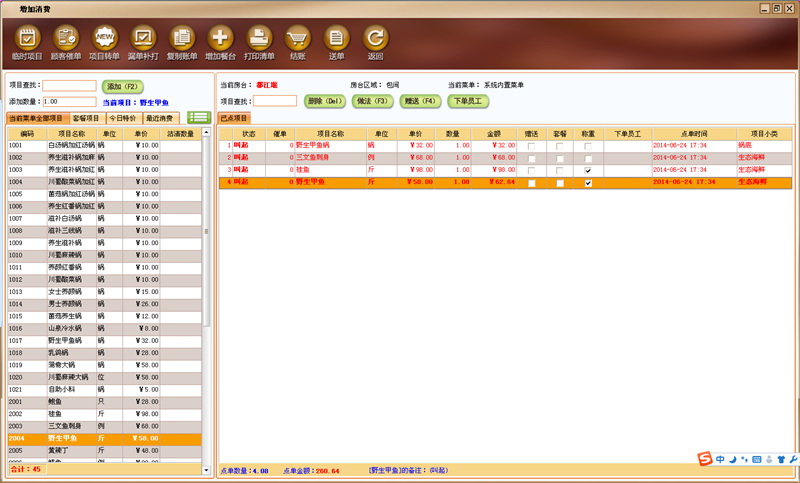Select menu row 2002 桂鱼

[x=105, y=414]
